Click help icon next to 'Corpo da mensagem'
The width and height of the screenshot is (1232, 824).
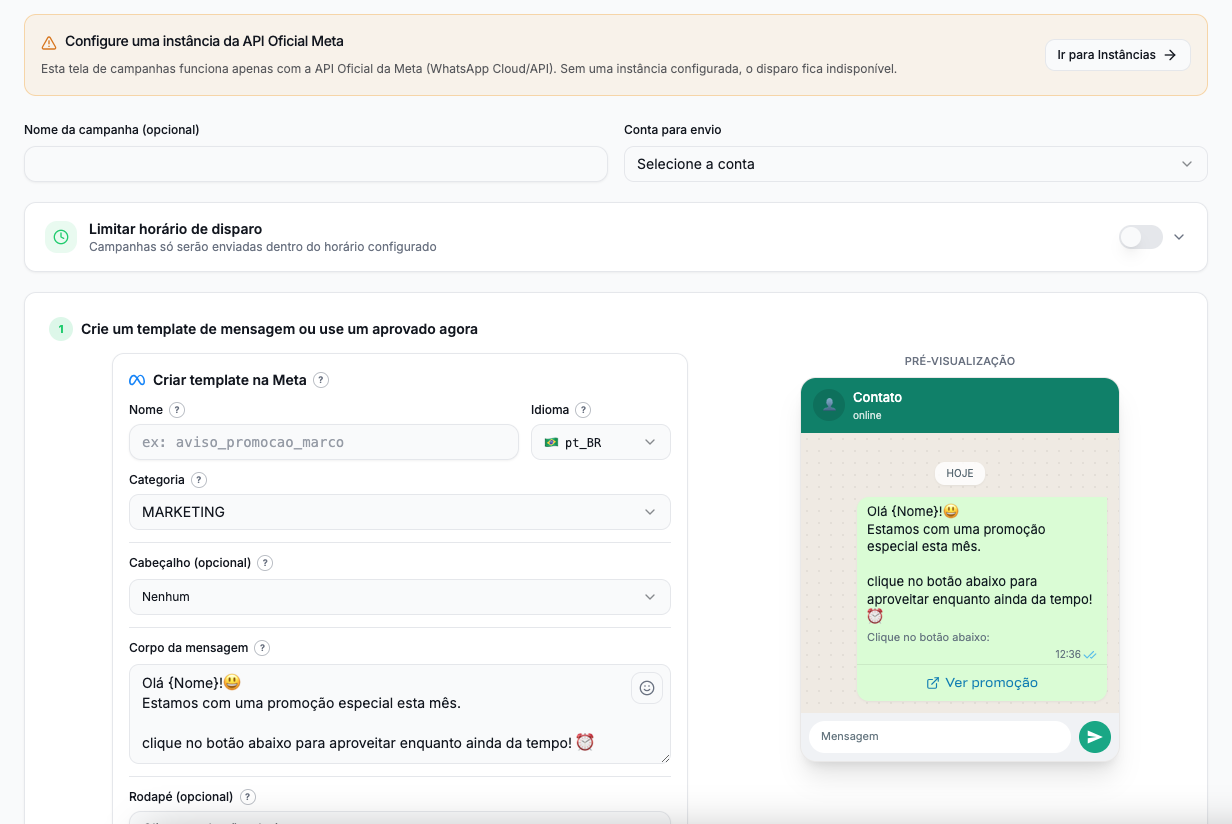tap(262, 648)
